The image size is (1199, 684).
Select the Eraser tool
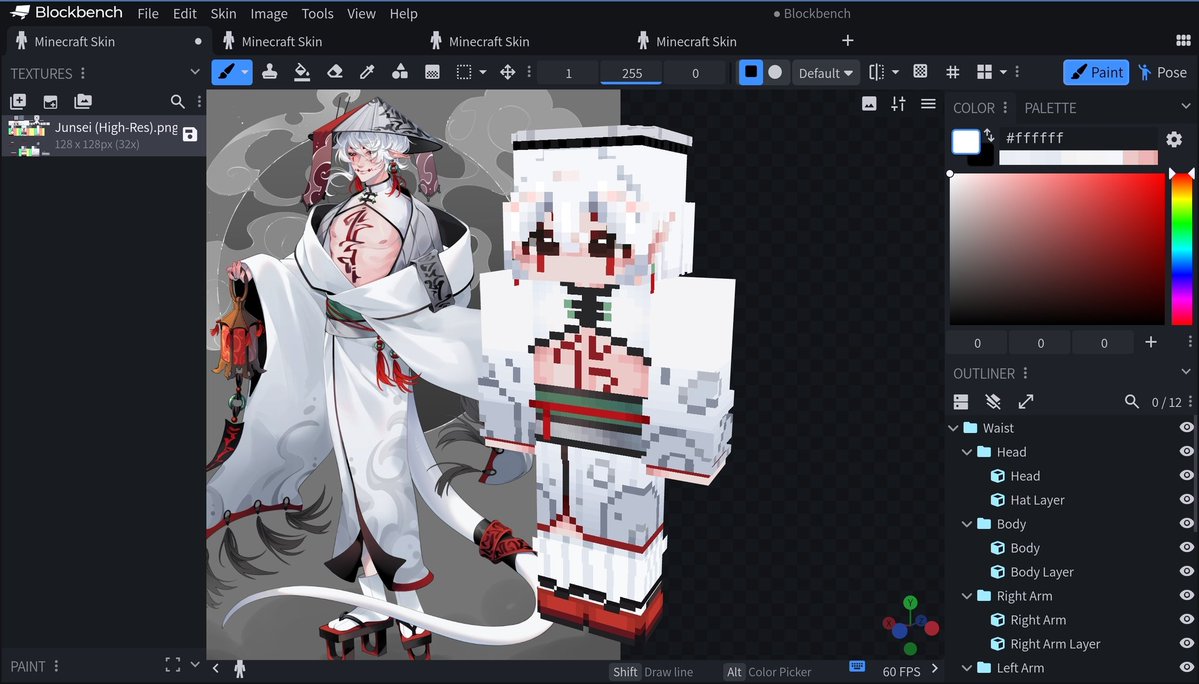click(x=334, y=73)
